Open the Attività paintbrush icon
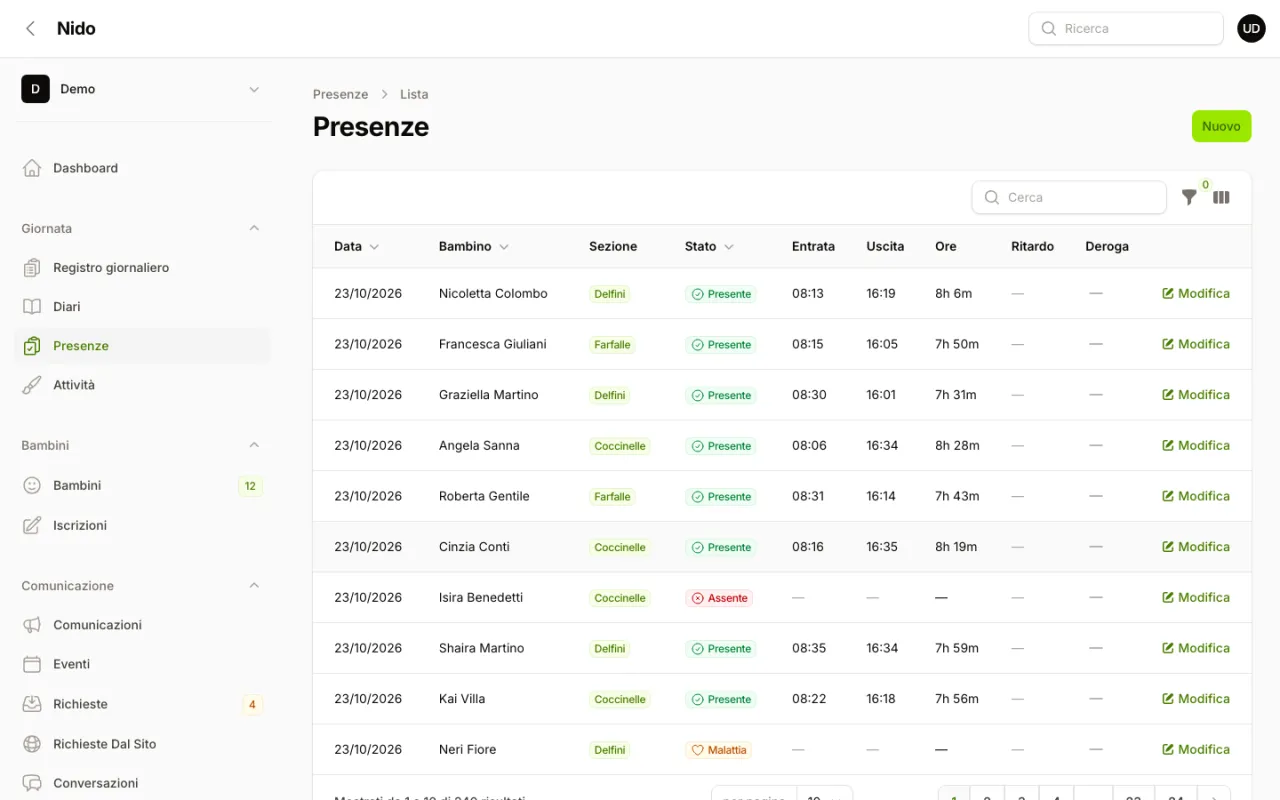 pos(32,385)
